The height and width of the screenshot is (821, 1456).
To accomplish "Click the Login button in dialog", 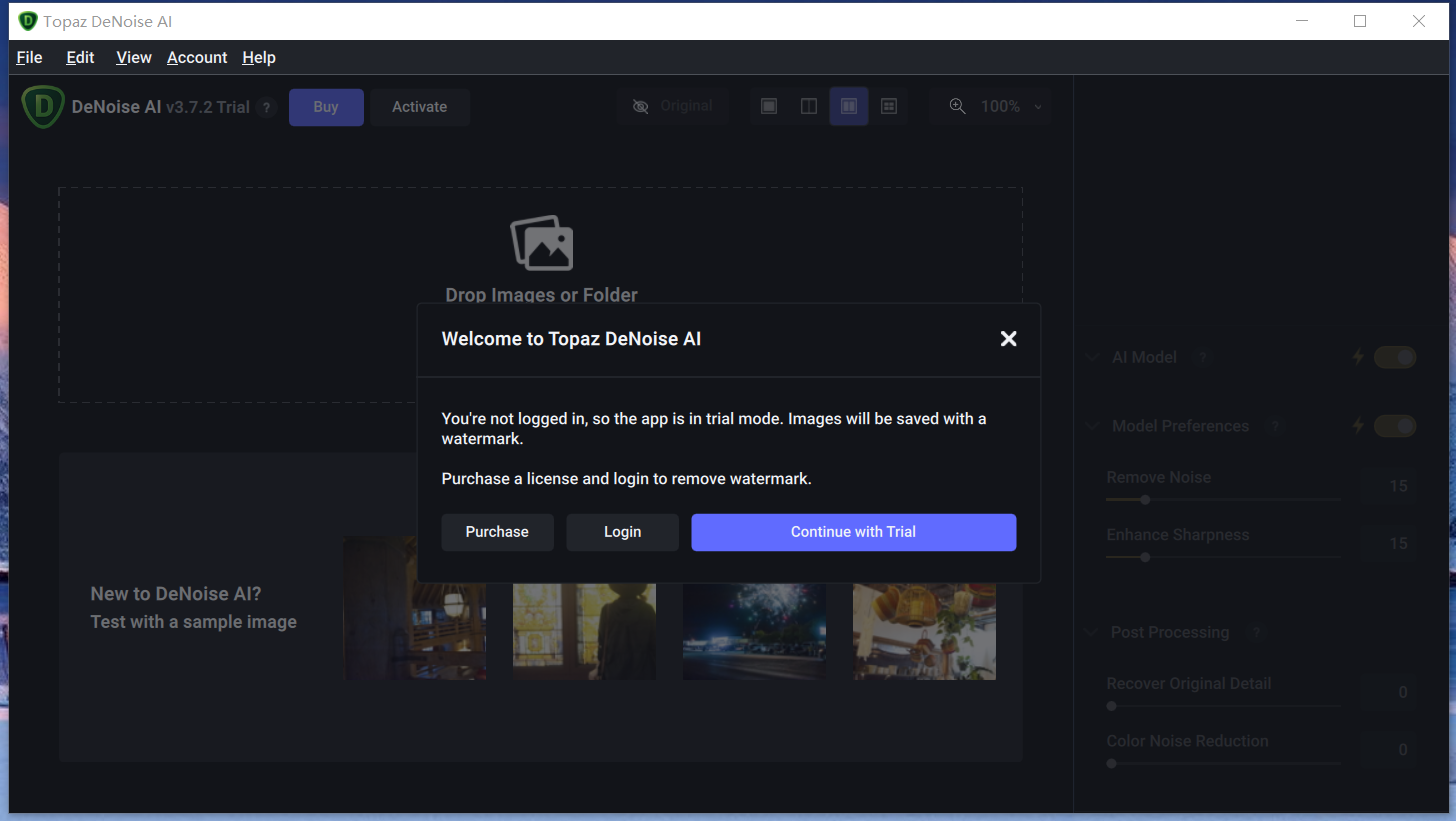I will tap(622, 532).
